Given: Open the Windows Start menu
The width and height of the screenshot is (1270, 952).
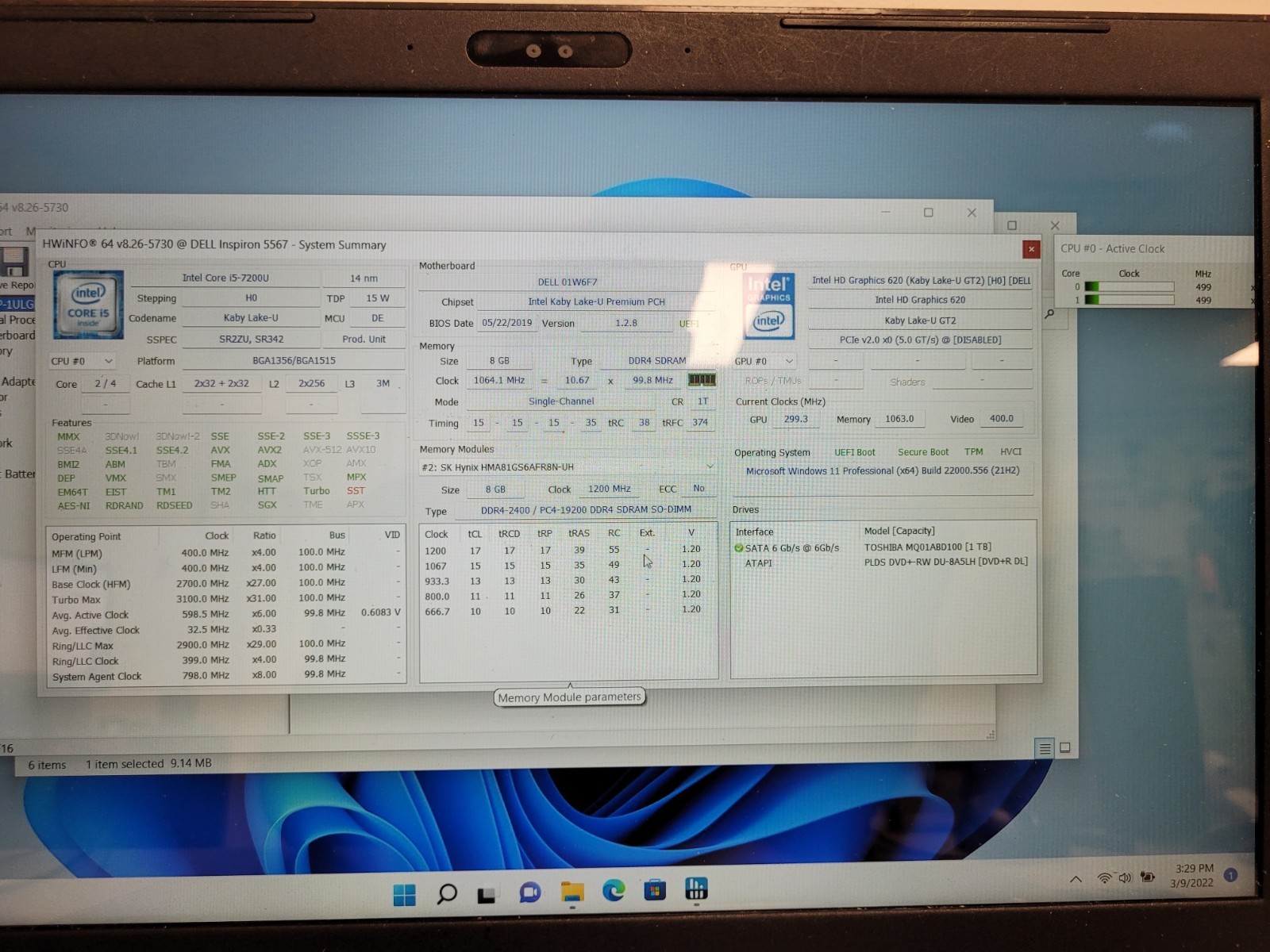Looking at the screenshot, I should [x=405, y=894].
